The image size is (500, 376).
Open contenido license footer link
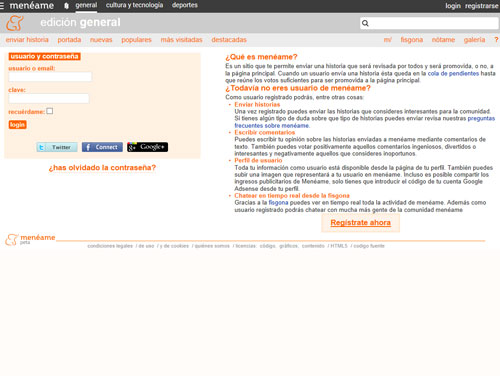pyautogui.click(x=313, y=246)
